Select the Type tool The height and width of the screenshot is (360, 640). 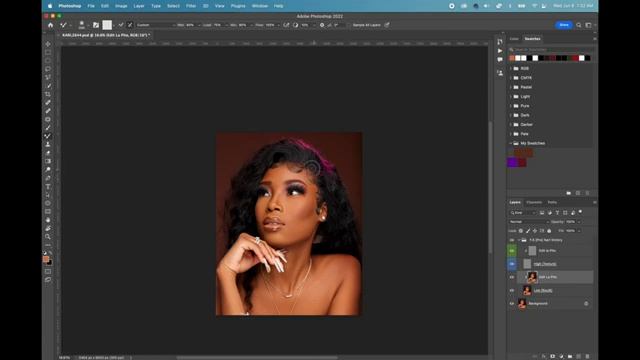48,187
